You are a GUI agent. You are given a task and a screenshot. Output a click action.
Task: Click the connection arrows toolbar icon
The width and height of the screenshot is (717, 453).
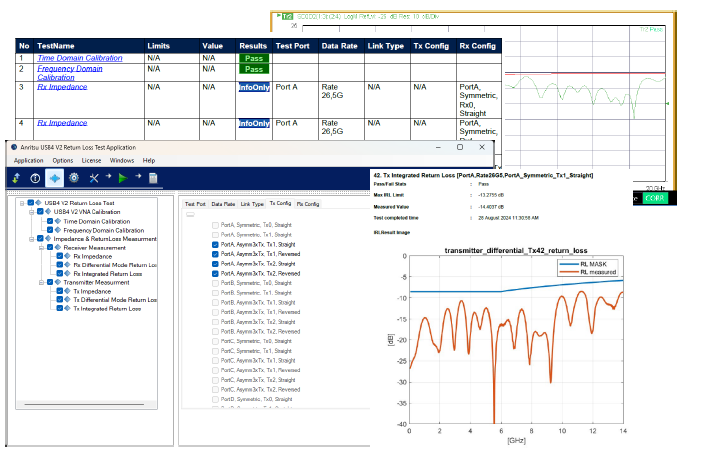click(15, 177)
